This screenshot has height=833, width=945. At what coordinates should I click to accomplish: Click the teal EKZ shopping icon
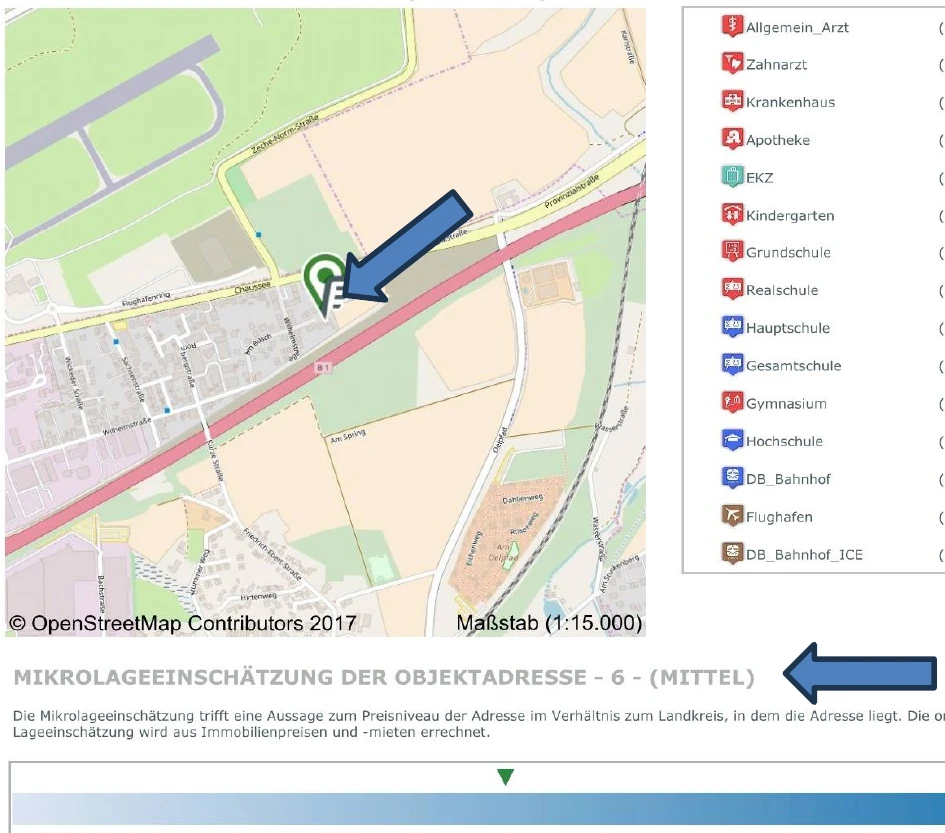point(732,177)
